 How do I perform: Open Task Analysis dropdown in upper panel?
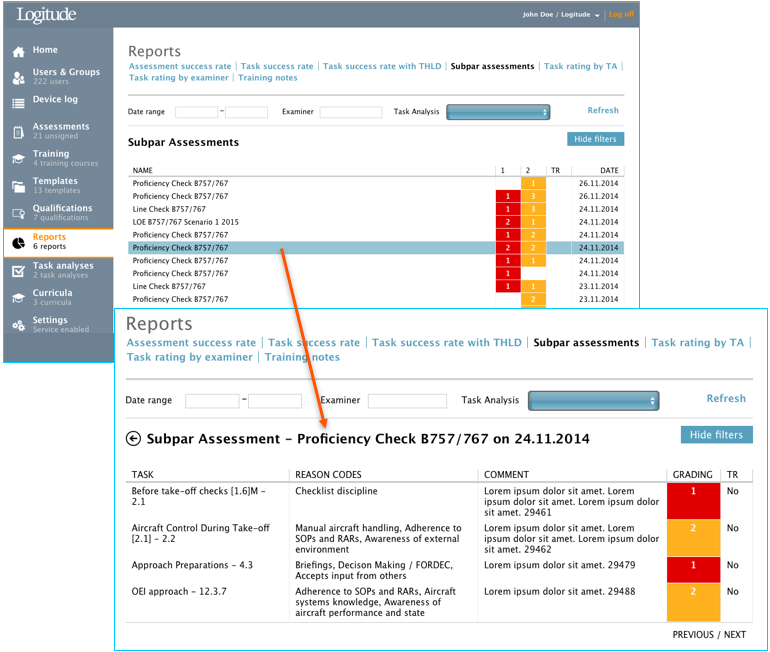[498, 112]
